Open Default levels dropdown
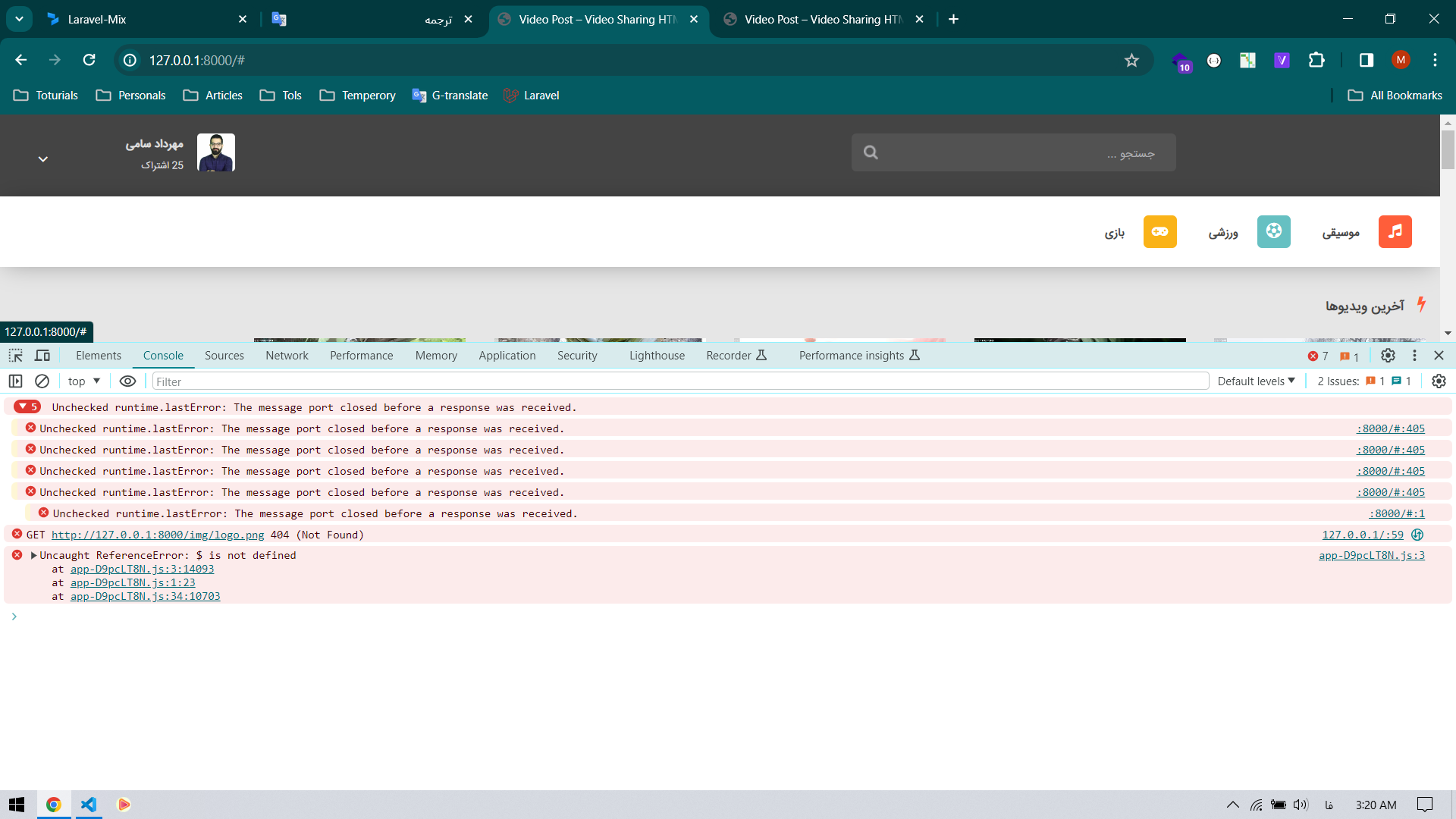This screenshot has width=1456, height=819. [x=1256, y=381]
